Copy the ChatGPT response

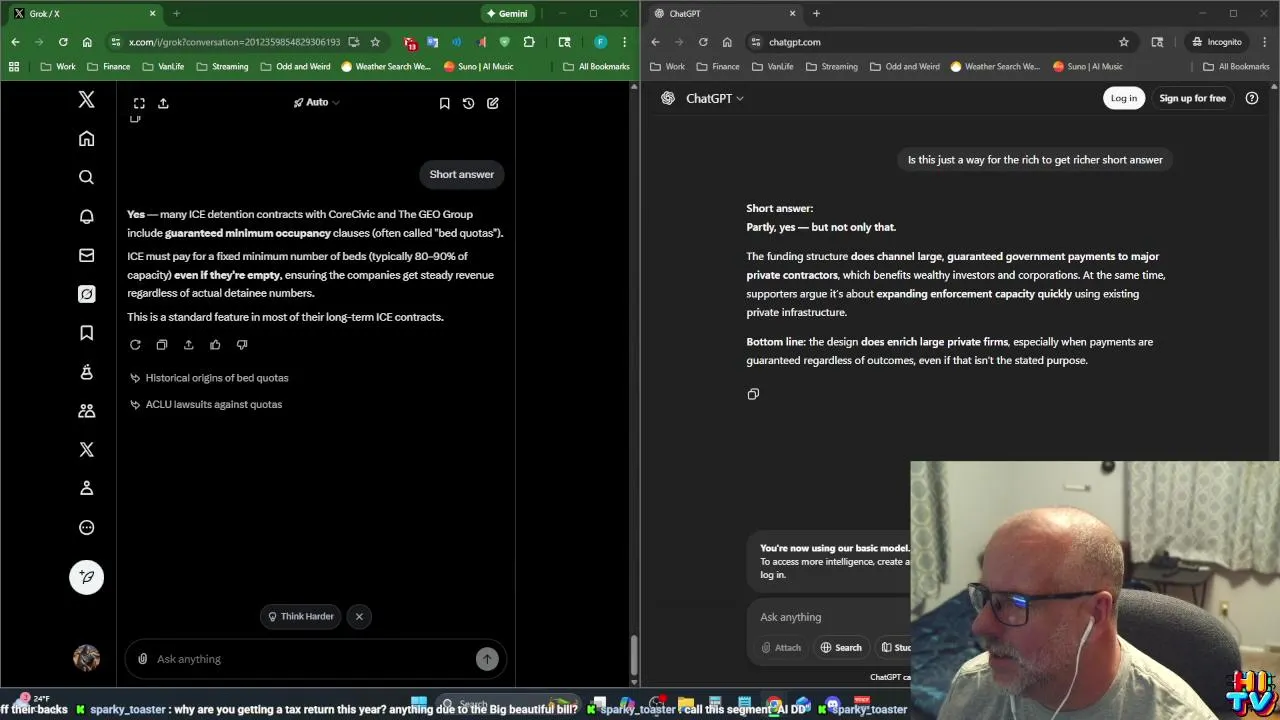click(753, 394)
